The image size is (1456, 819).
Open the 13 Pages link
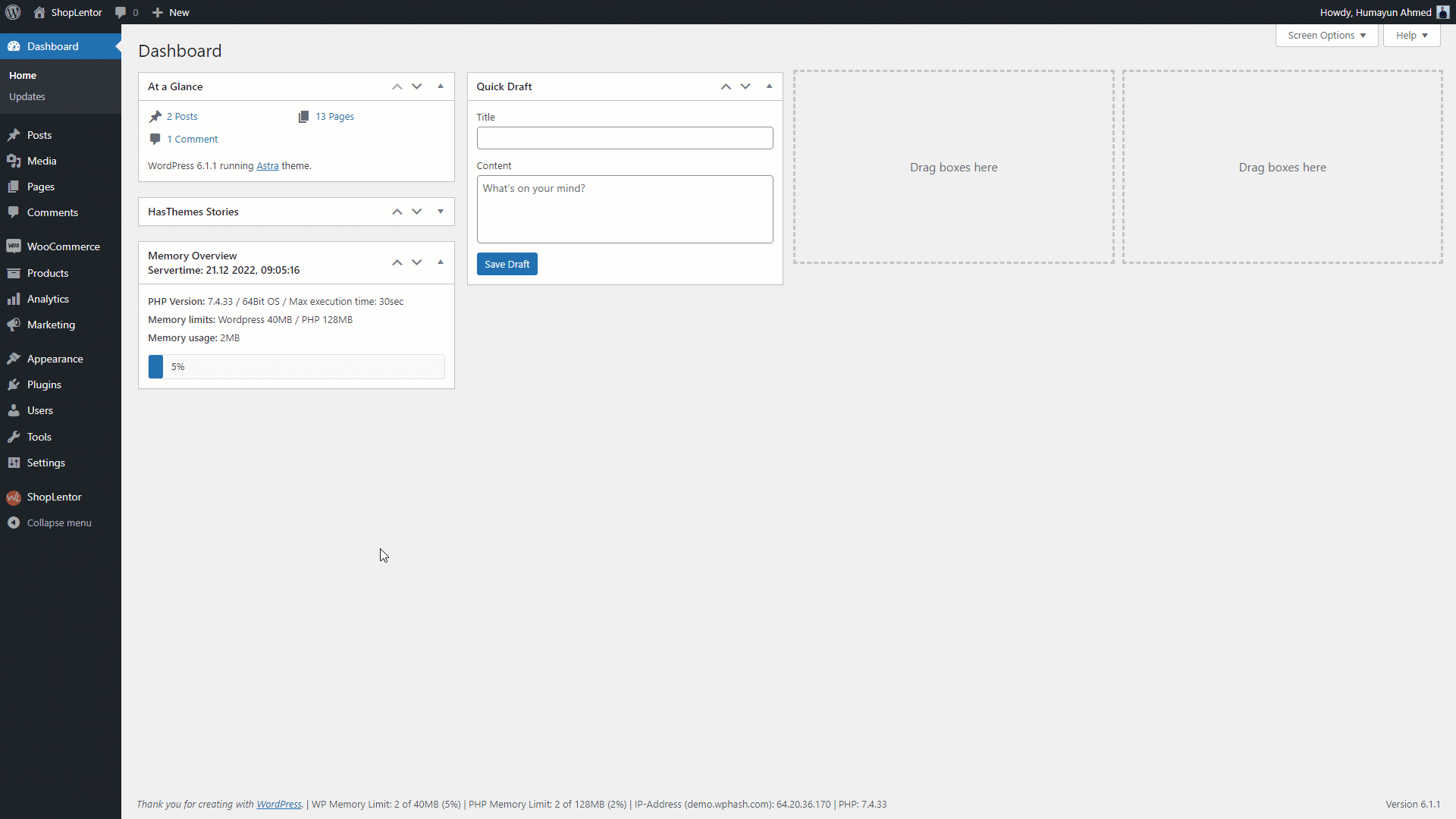(x=334, y=116)
